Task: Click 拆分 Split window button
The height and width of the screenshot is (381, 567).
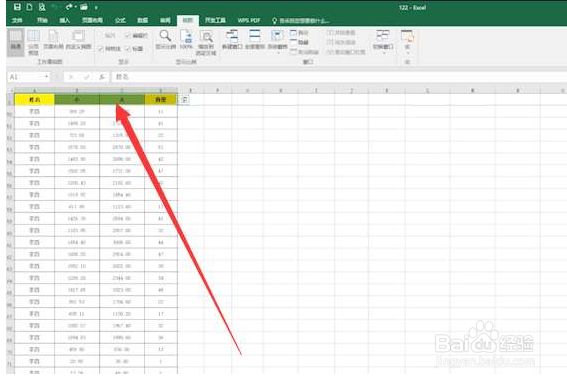Action: click(299, 33)
